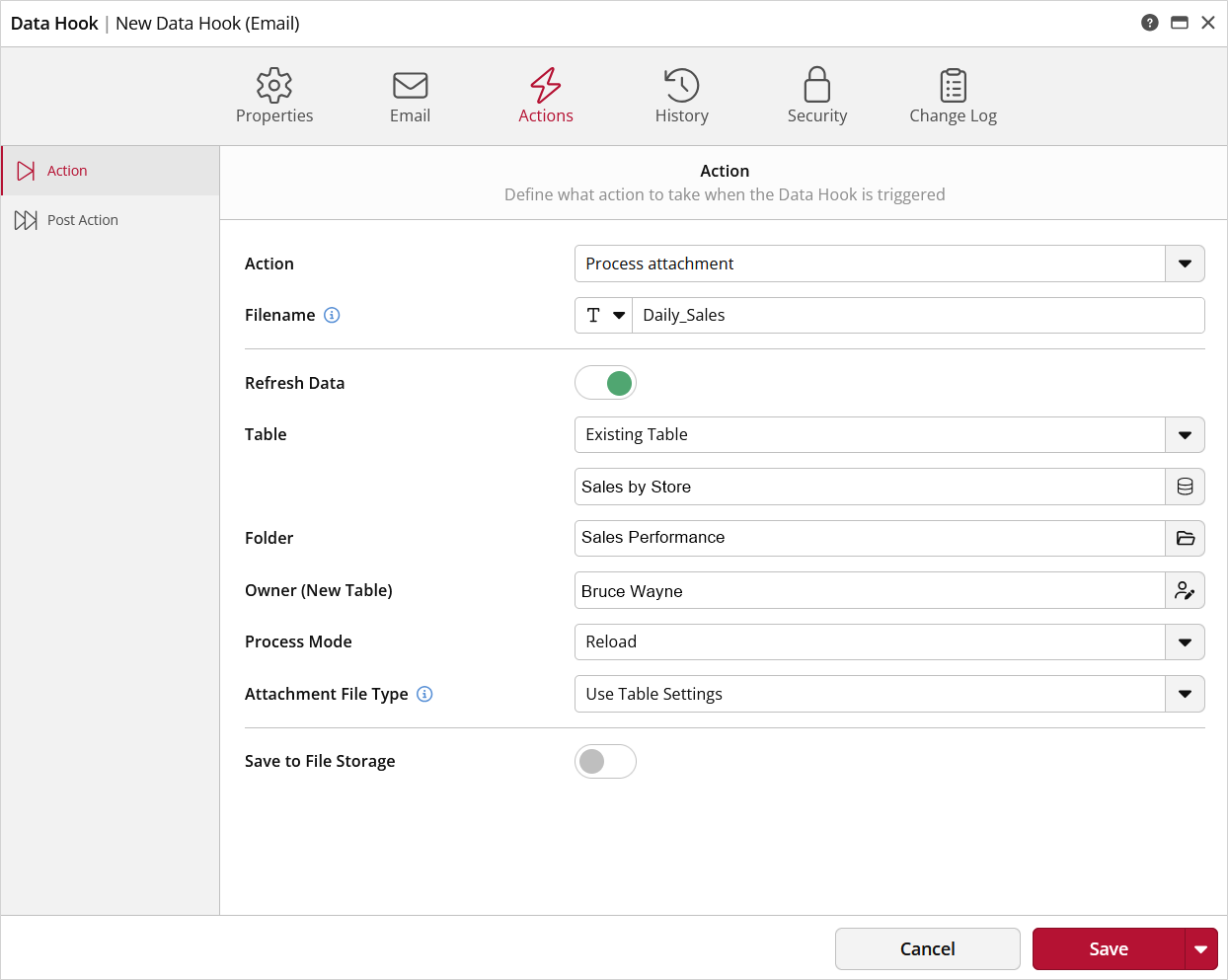
Task: Click the Save button
Action: coord(1109,949)
